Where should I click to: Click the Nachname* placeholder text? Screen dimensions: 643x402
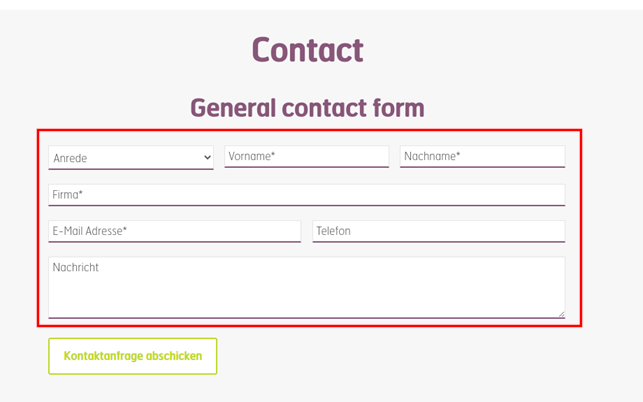(x=432, y=156)
